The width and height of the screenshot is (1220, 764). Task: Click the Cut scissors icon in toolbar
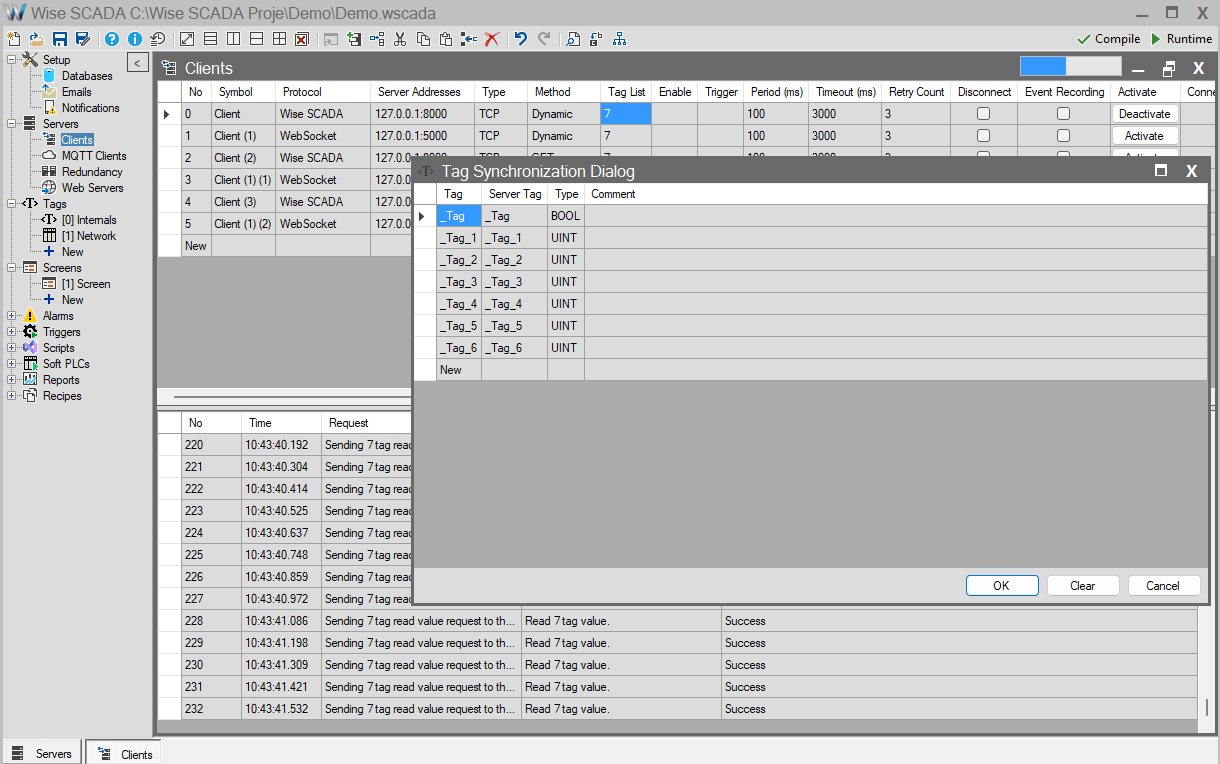pos(400,39)
